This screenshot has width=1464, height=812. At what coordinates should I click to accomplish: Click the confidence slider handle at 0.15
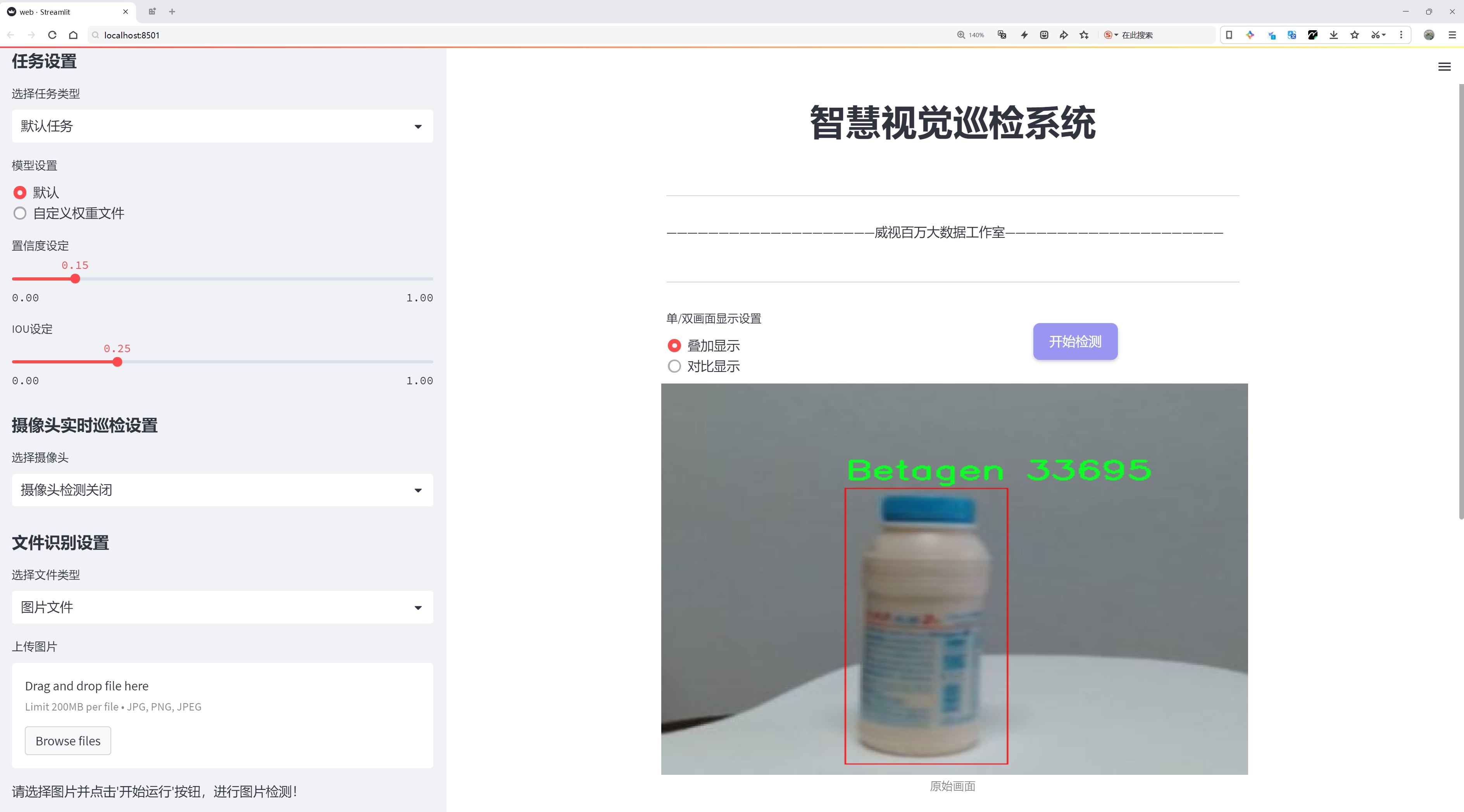(75, 279)
